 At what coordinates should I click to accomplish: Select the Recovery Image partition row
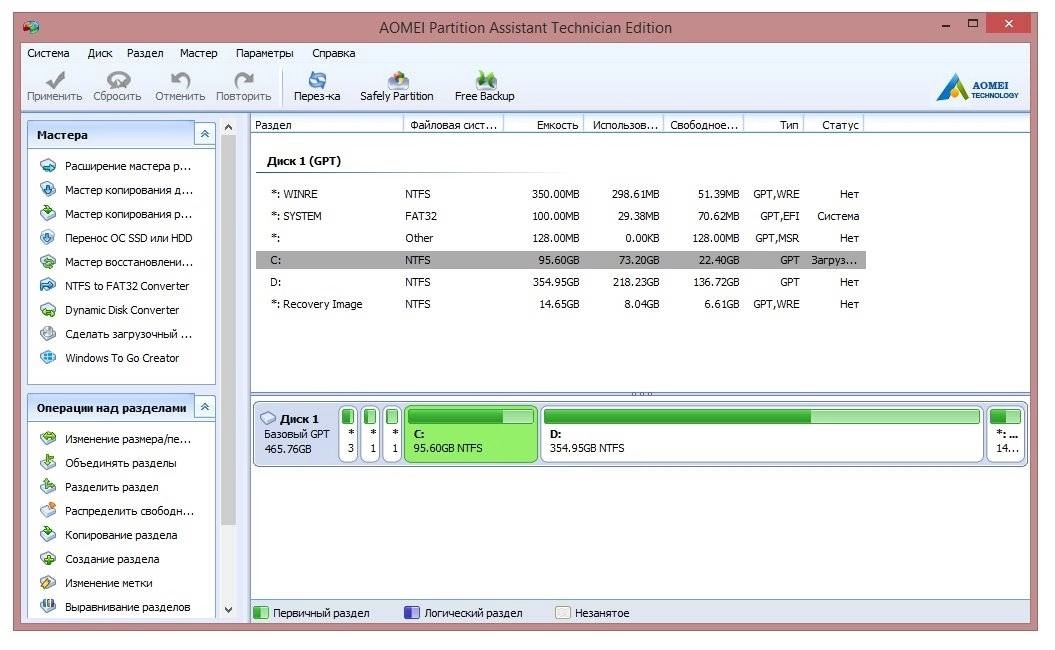560,304
